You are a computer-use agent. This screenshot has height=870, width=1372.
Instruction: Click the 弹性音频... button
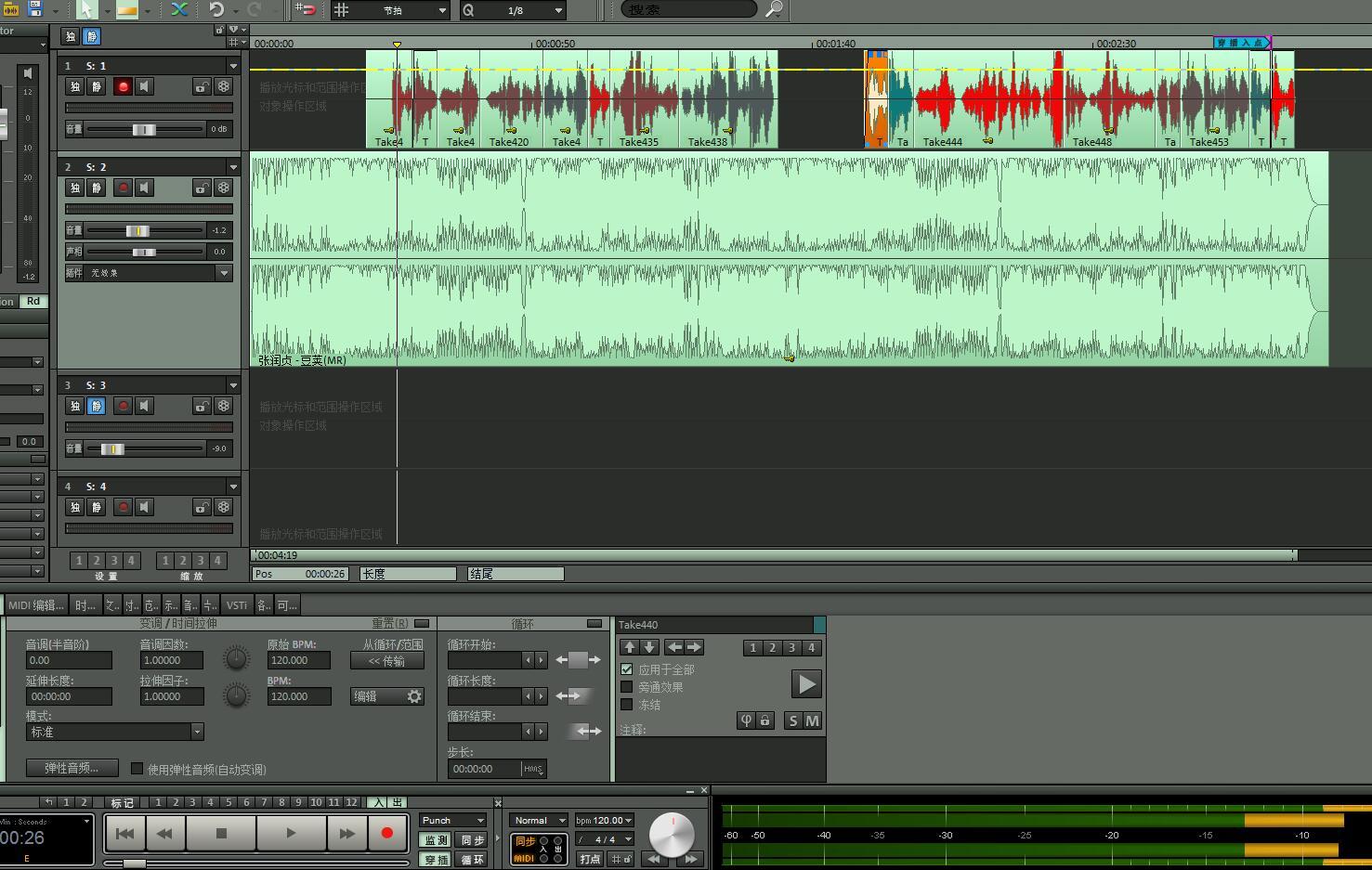pos(72,768)
